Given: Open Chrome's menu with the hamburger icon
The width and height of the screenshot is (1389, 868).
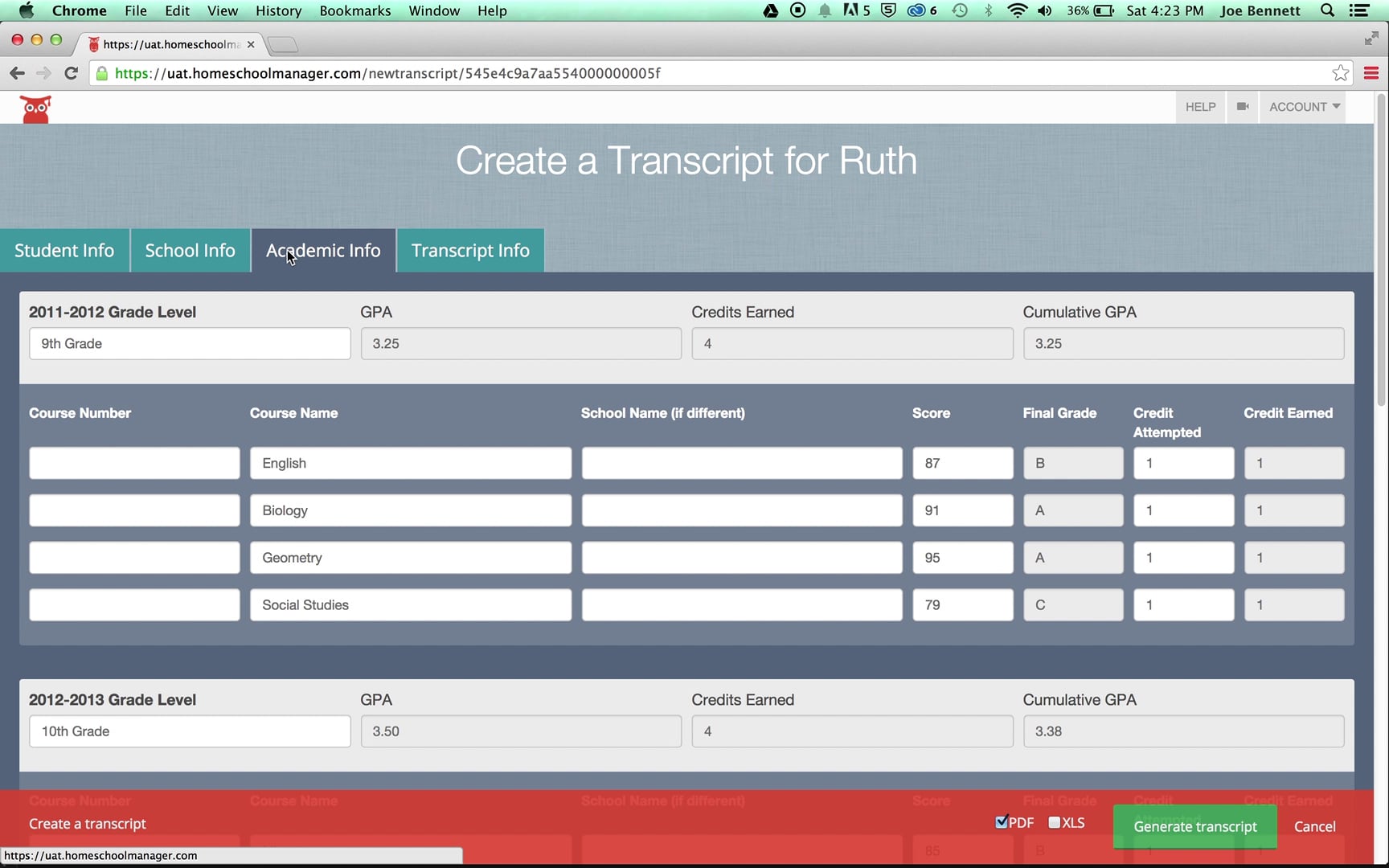Looking at the screenshot, I should 1371,73.
